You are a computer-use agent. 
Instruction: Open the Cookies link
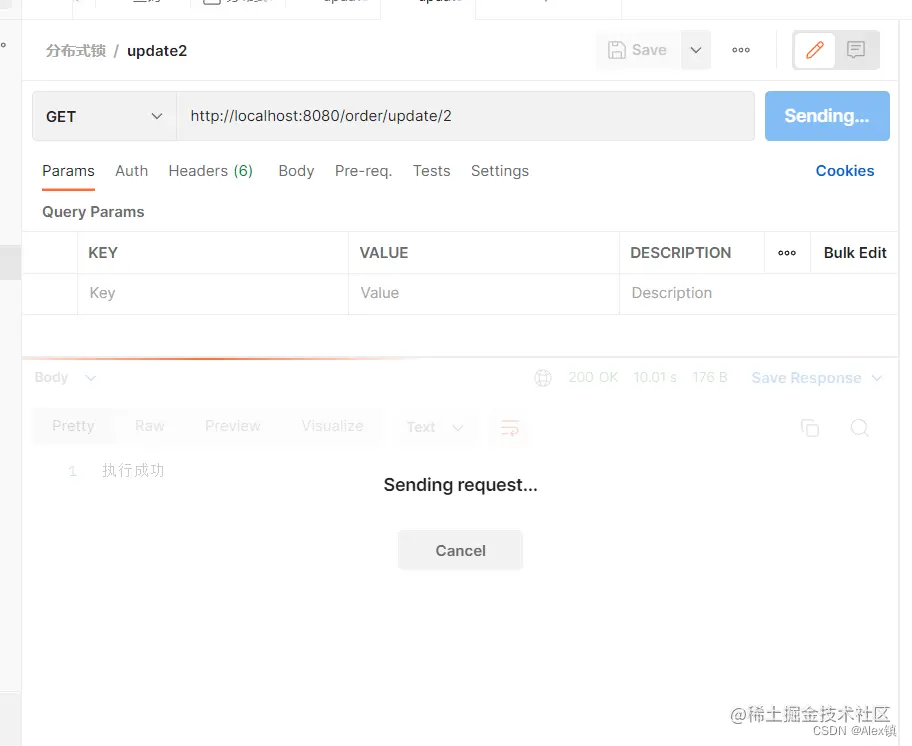pyautogui.click(x=845, y=171)
